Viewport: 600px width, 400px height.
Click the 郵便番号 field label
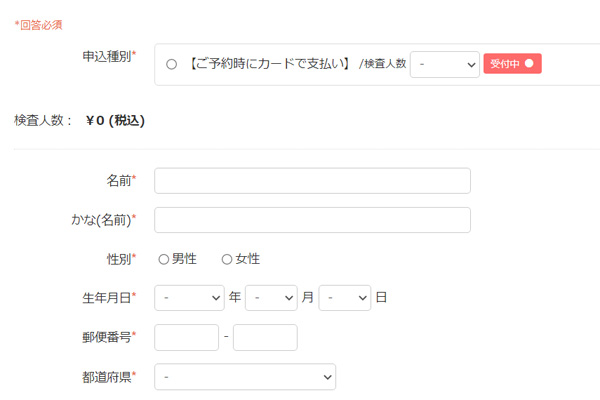108,337
